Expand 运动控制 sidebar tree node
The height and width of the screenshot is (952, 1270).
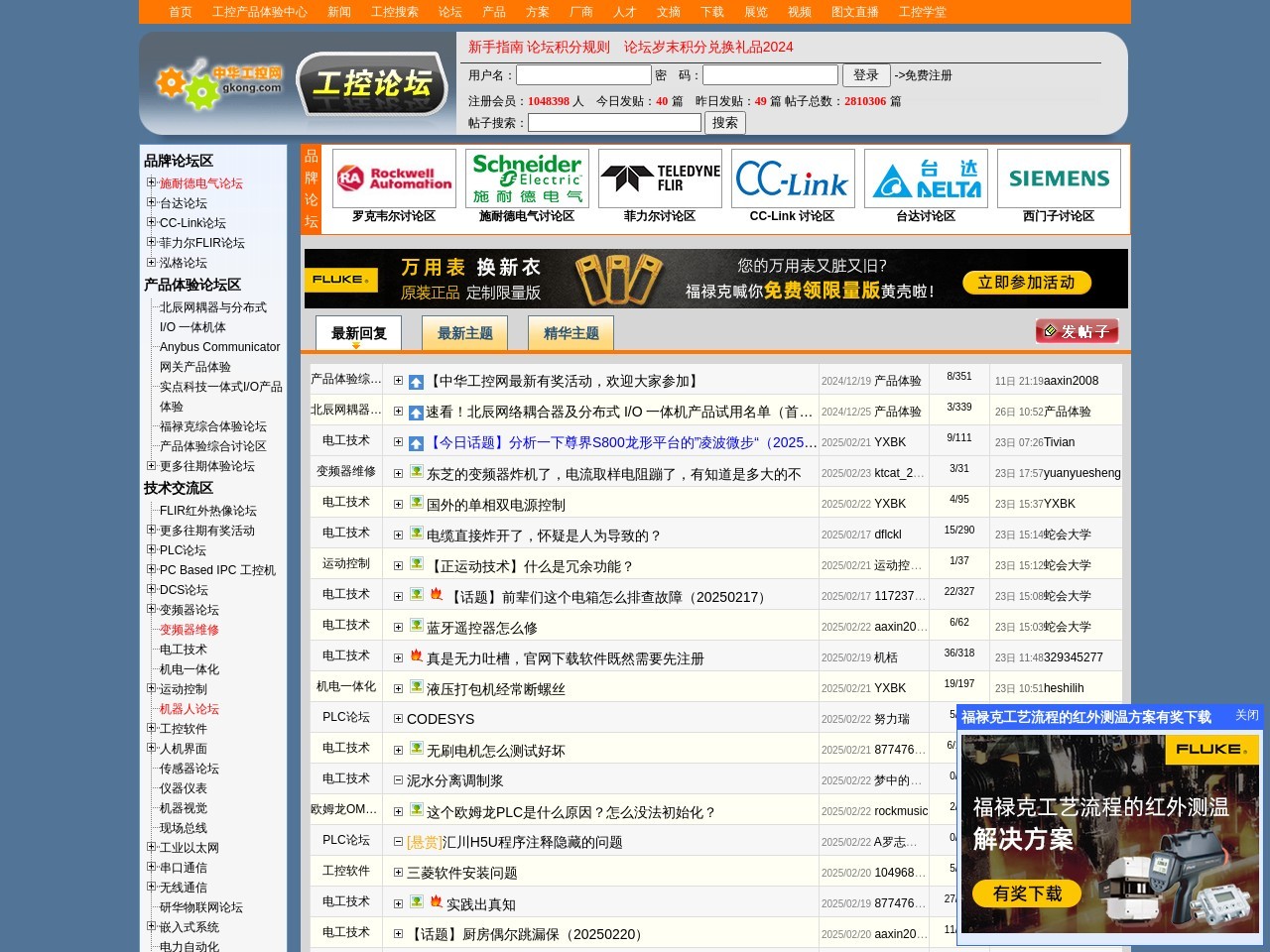152,688
